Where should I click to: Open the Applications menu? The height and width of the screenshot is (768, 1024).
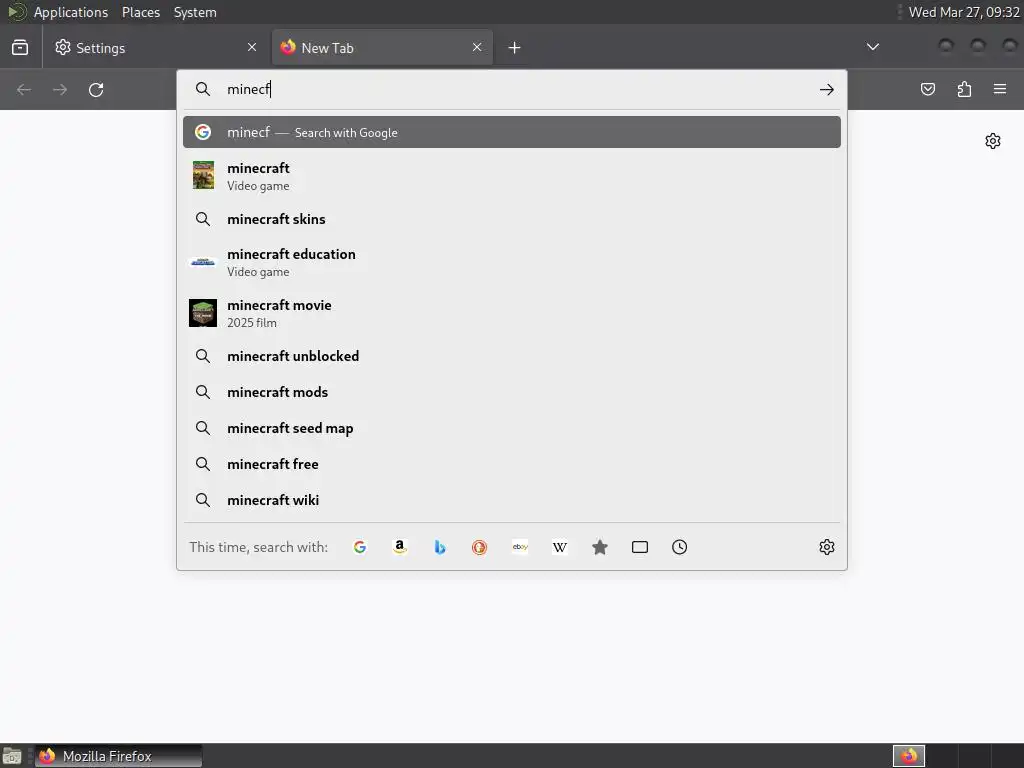point(71,12)
